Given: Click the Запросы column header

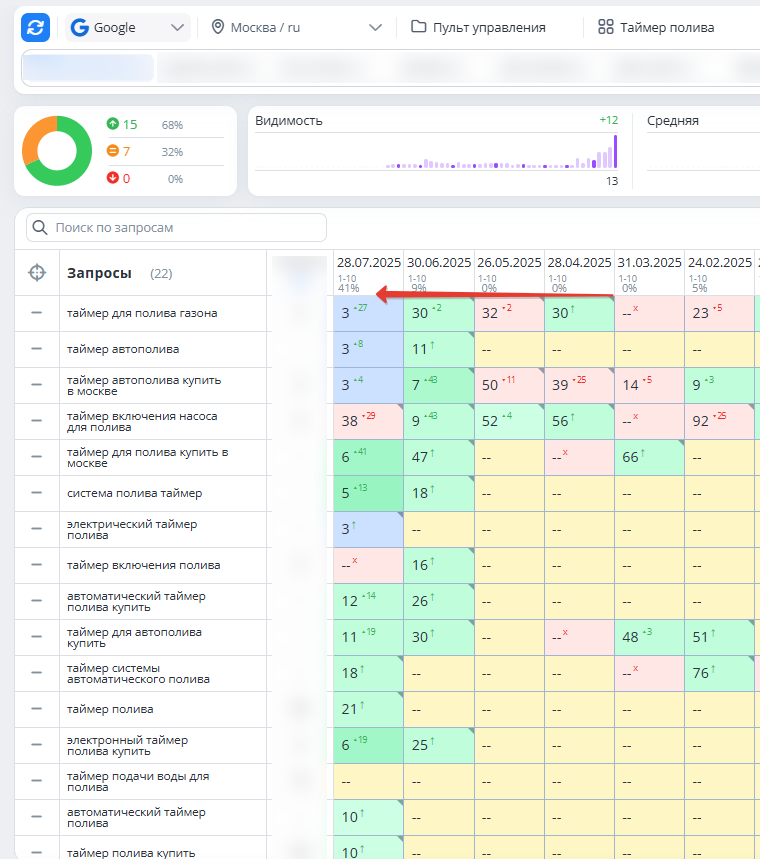Looking at the screenshot, I should click(99, 273).
